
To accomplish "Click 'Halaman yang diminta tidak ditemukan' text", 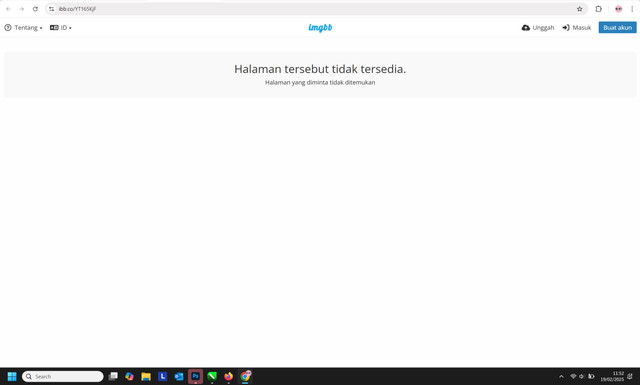I will click(x=320, y=82).
